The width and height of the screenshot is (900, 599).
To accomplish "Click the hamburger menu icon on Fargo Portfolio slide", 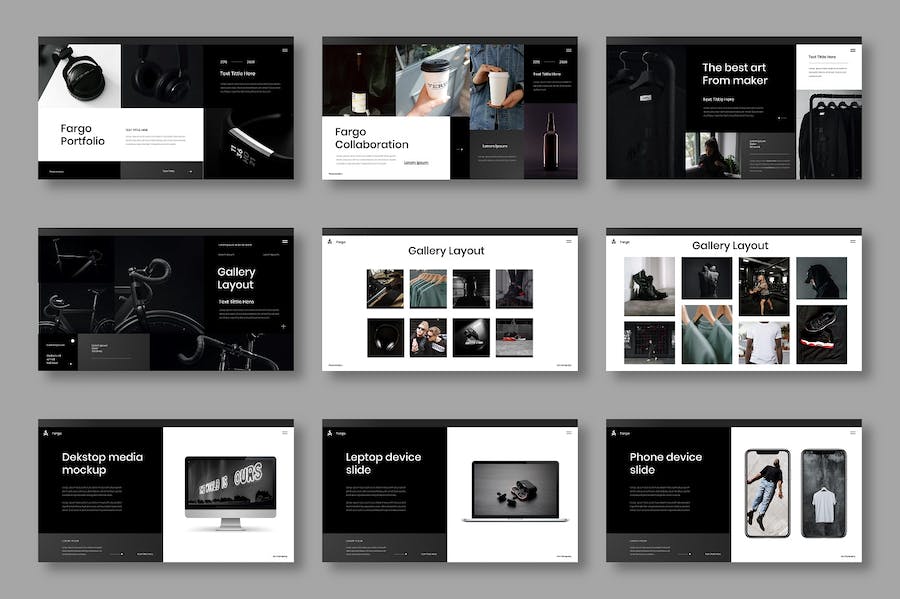I will [283, 52].
